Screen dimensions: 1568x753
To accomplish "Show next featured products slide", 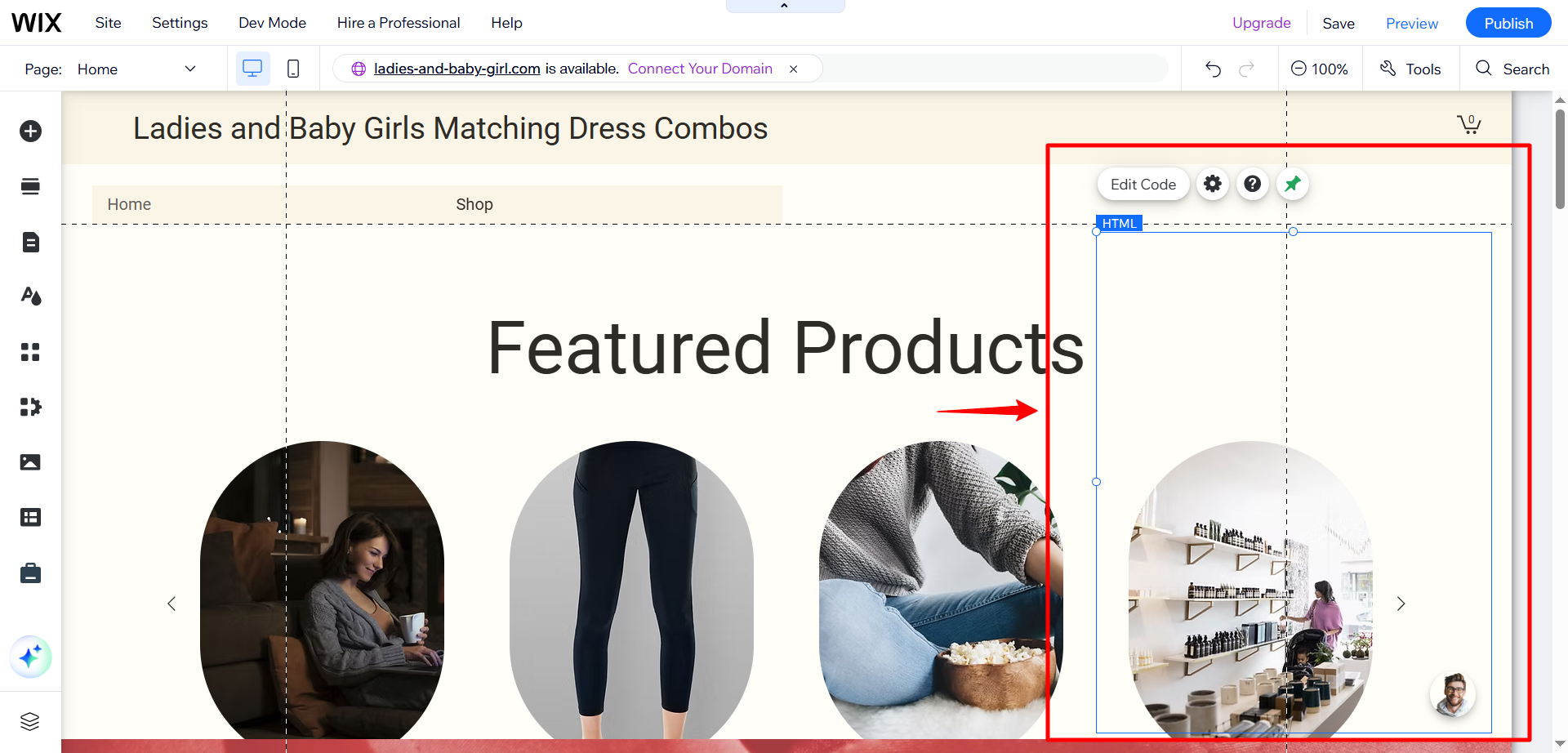I will (x=1401, y=604).
